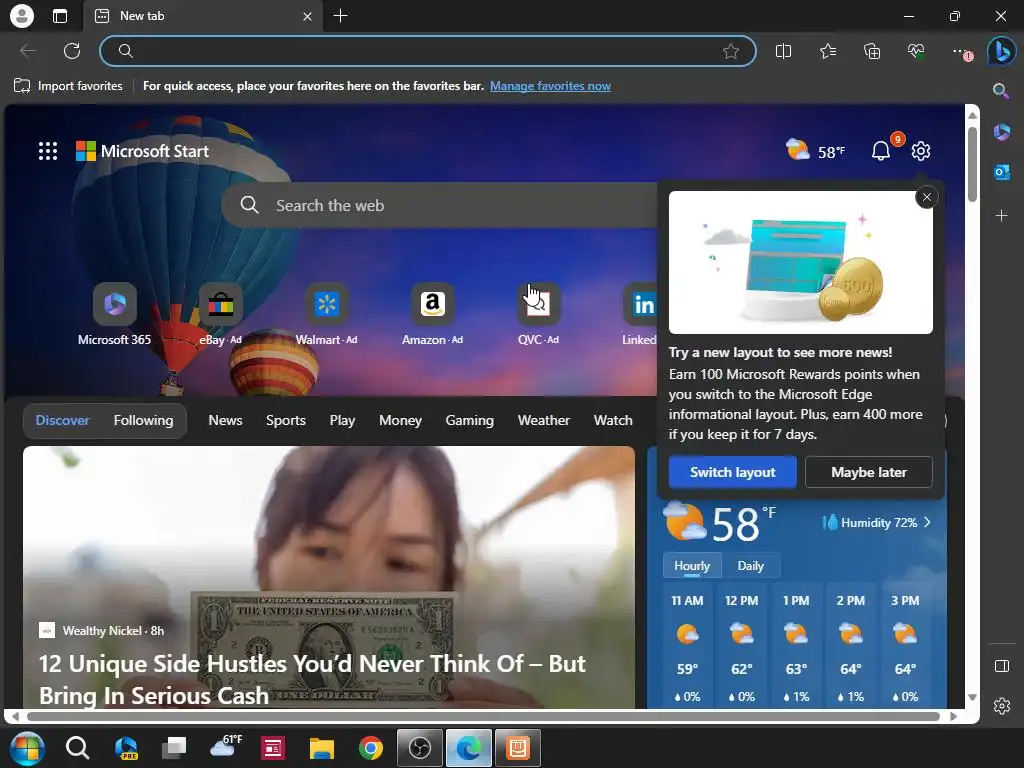Add sidebar app with plus icon
Viewport: 1024px width, 768px height.
1001,216
